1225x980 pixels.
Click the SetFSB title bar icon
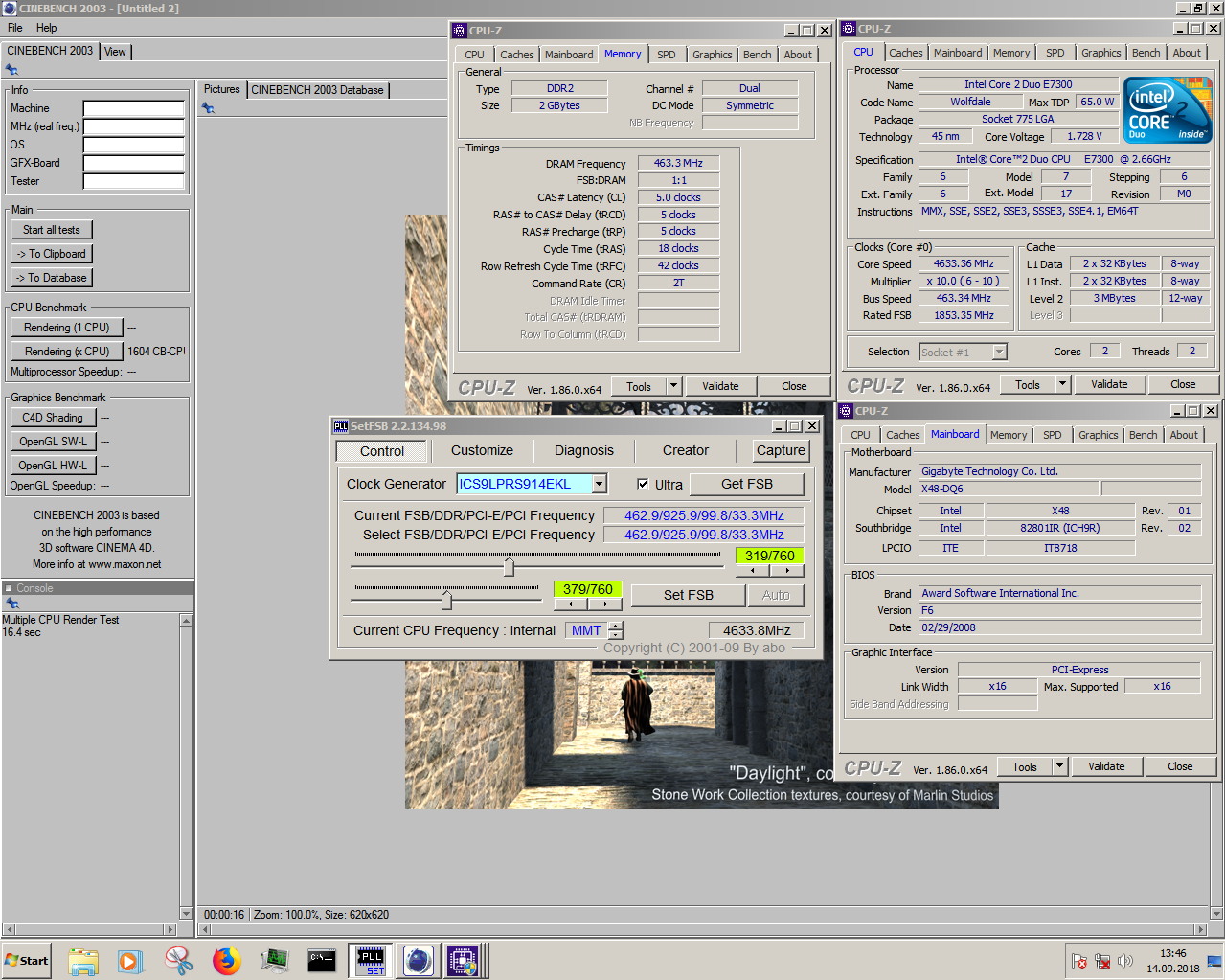coord(340,426)
